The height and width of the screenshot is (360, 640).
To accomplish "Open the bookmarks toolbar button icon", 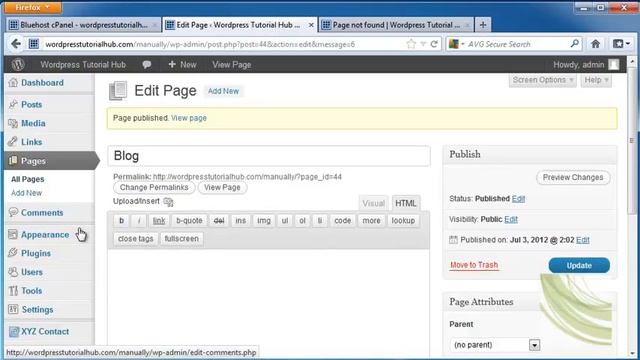I will point(621,44).
